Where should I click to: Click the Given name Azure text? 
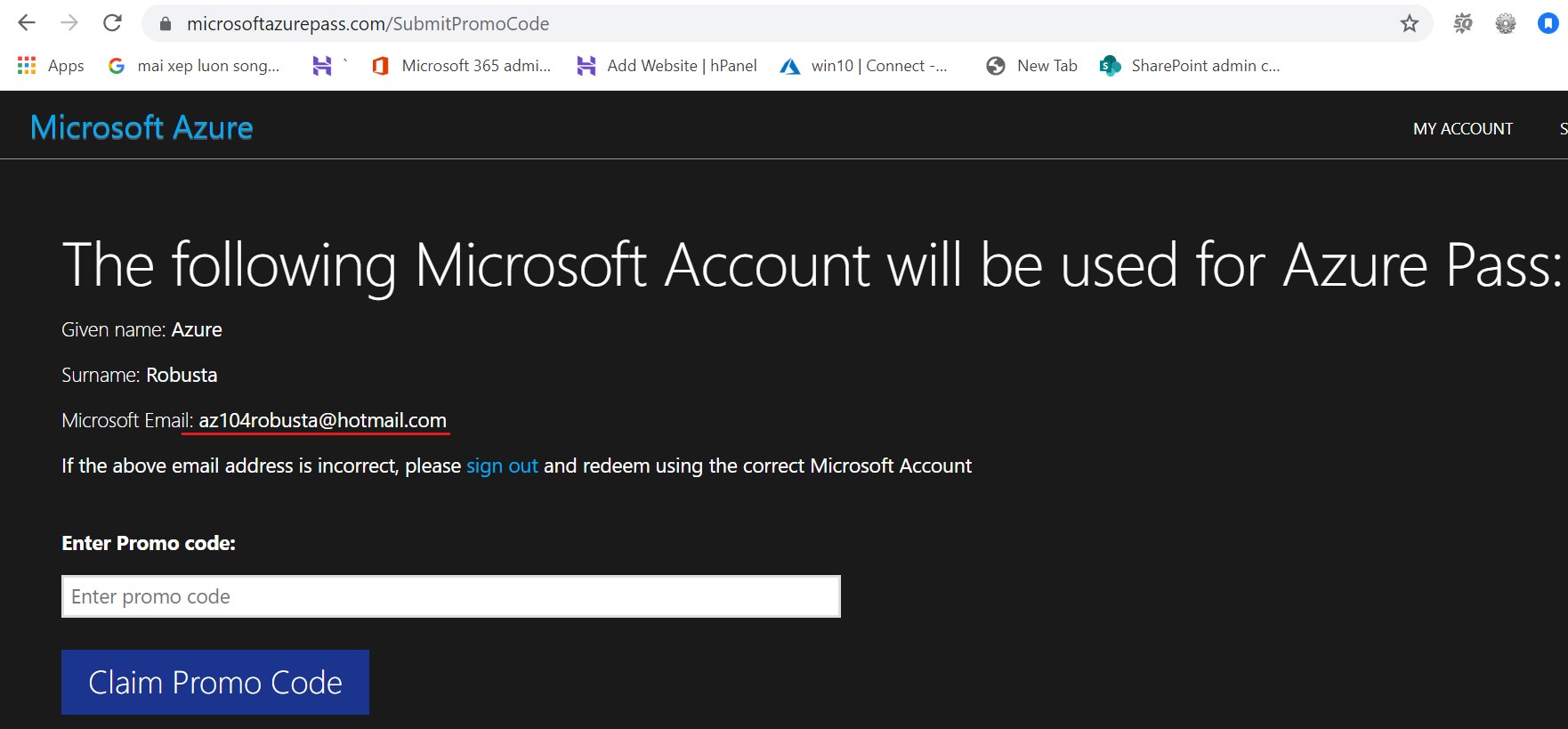coord(141,329)
